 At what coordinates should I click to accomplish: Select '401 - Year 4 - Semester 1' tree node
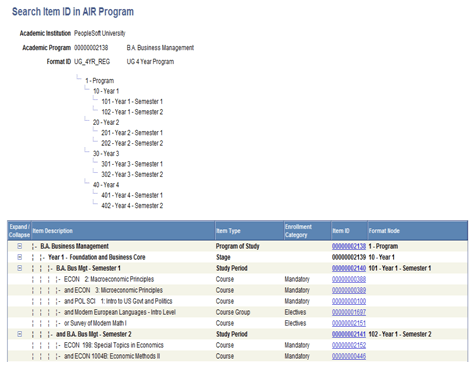(x=132, y=195)
